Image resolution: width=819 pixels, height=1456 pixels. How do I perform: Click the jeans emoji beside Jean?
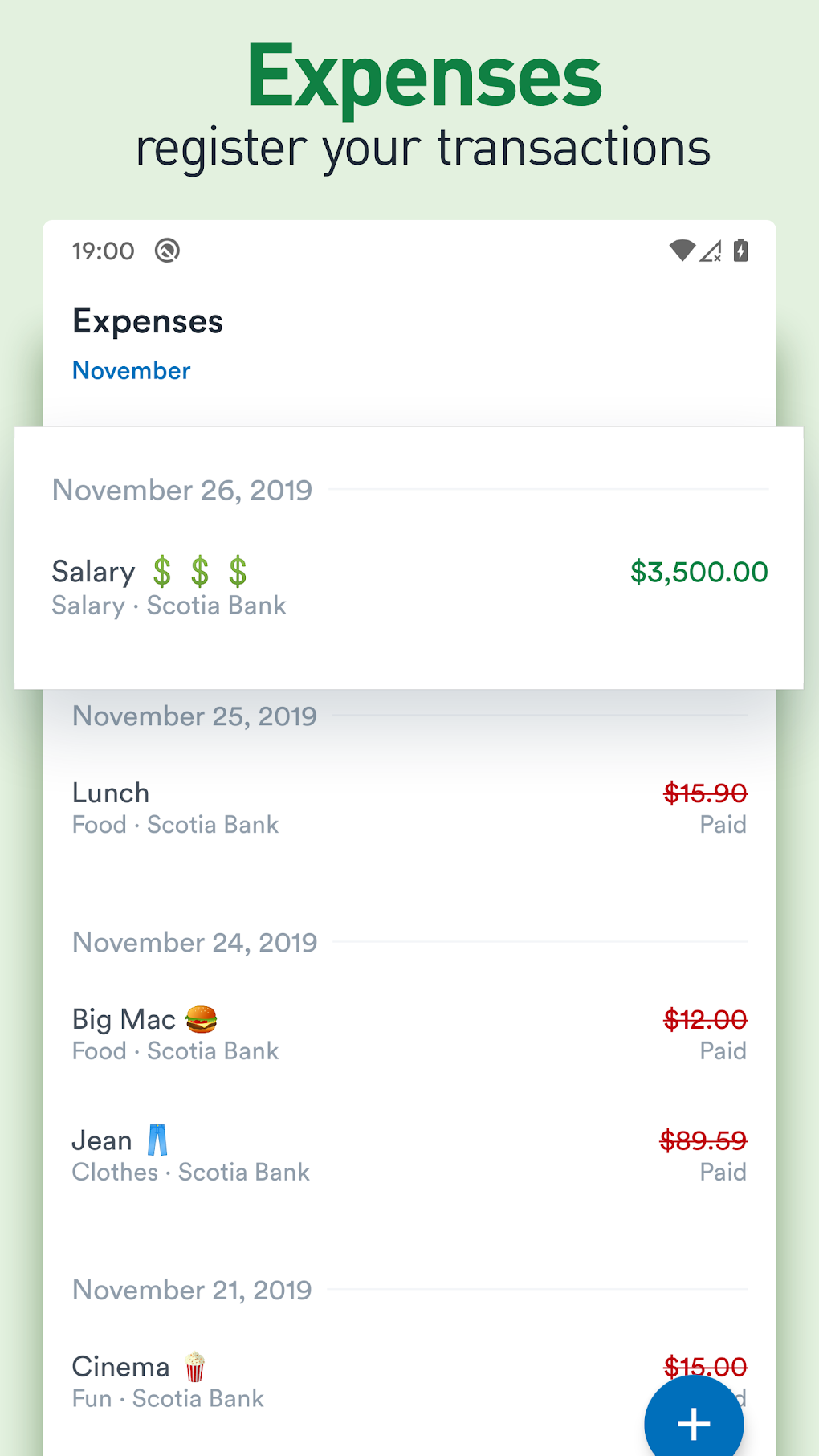(x=158, y=1140)
